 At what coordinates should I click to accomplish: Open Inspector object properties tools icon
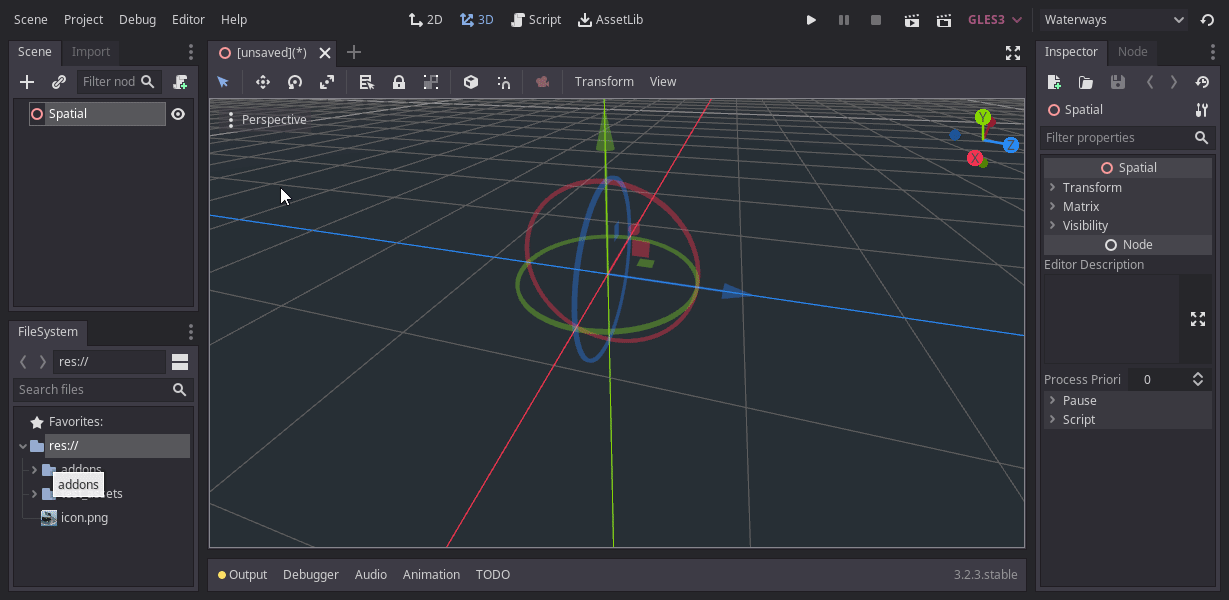click(x=1202, y=110)
